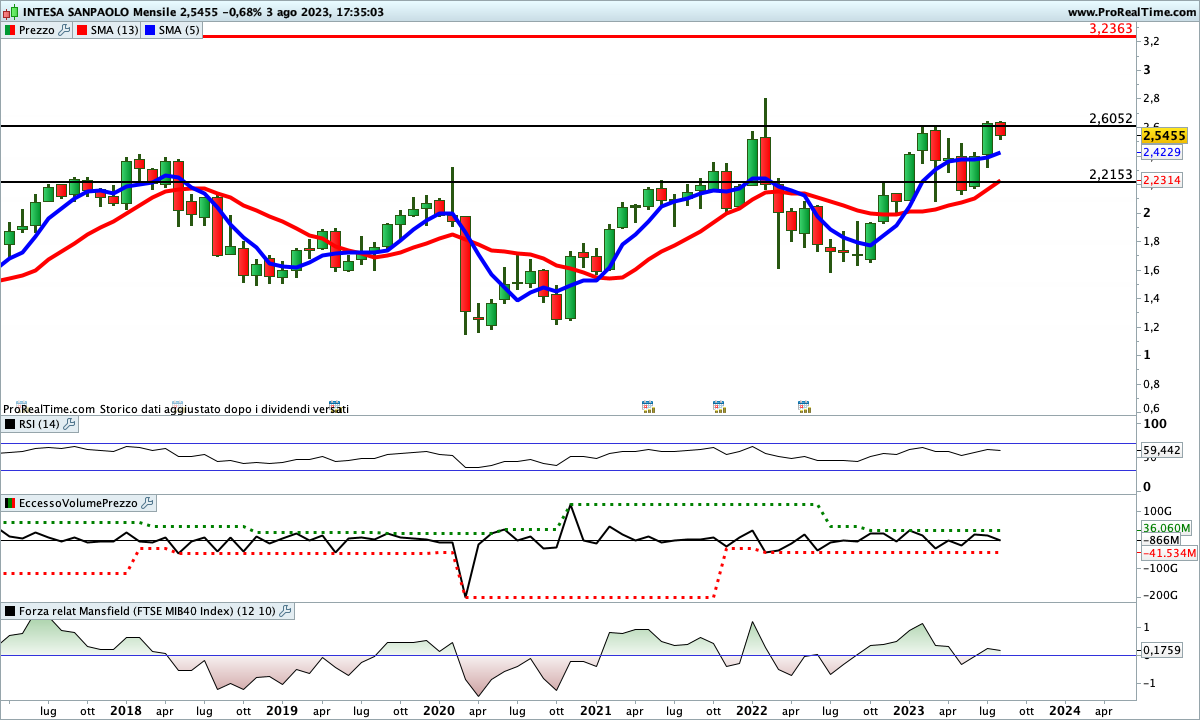Viewport: 1200px width, 720px height.
Task: Click the yellow 2,5455 current price tag
Action: [1164, 135]
